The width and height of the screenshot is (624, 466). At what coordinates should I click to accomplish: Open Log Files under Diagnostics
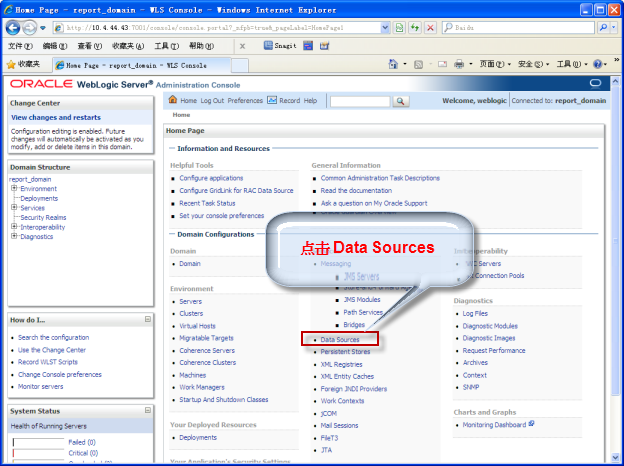click(x=475, y=313)
